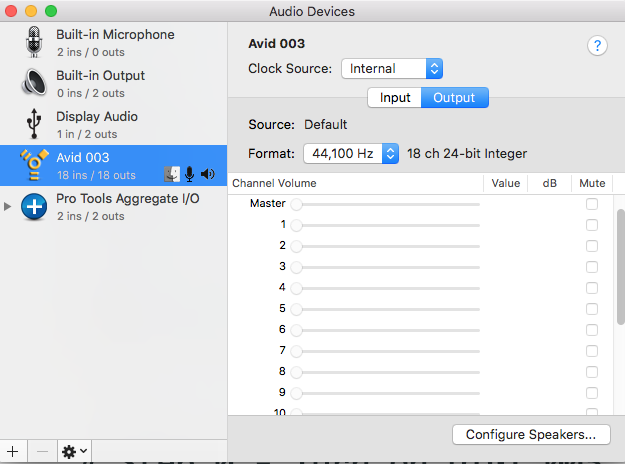The image size is (625, 464).
Task: Open the help question mark button
Action: pyautogui.click(x=597, y=46)
